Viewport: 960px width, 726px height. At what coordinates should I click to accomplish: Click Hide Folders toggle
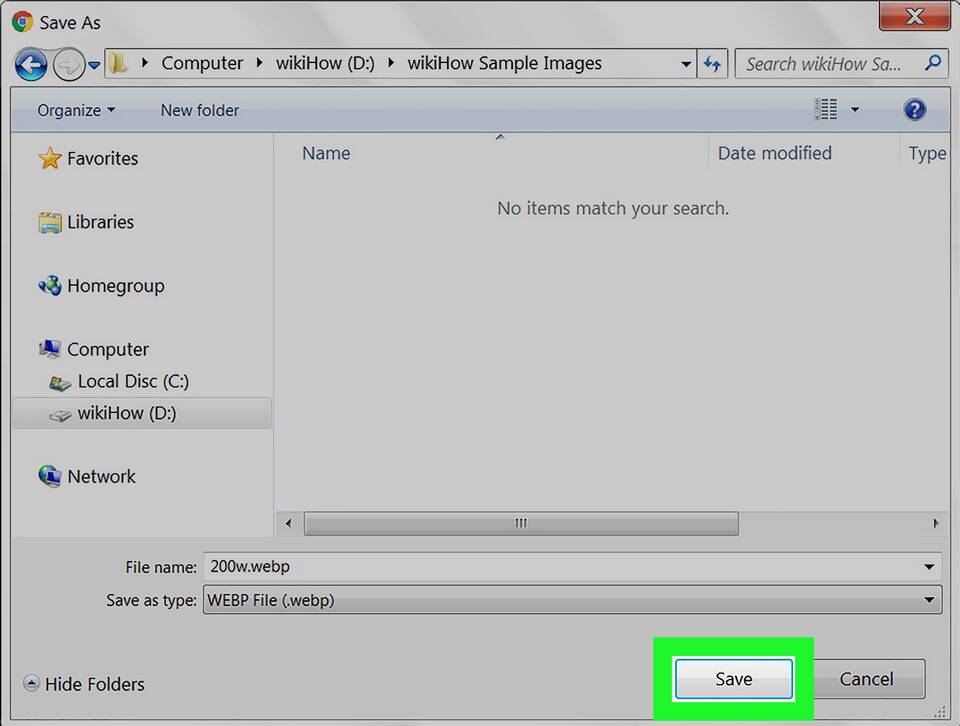84,684
